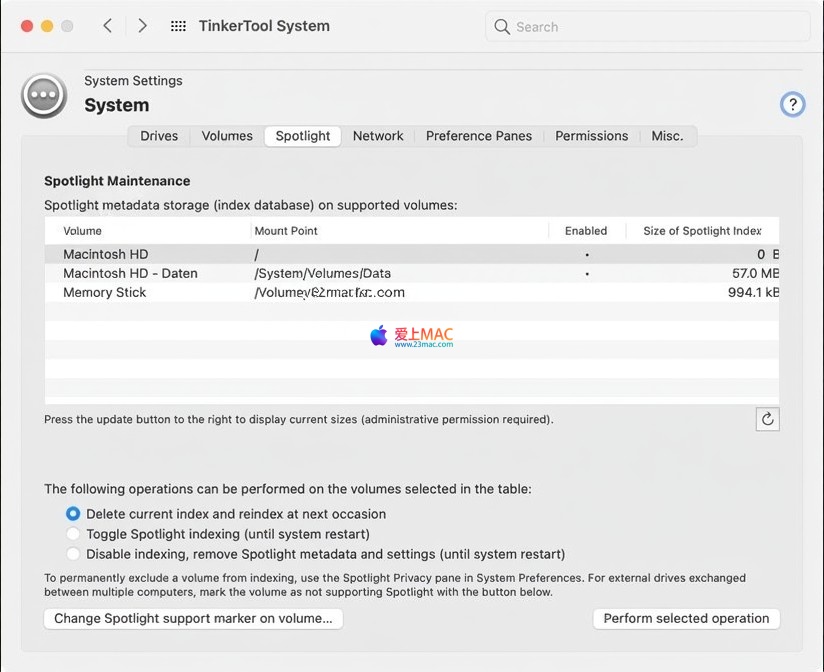Open the Preference Panes tab
This screenshot has height=672, width=824.
tap(479, 136)
